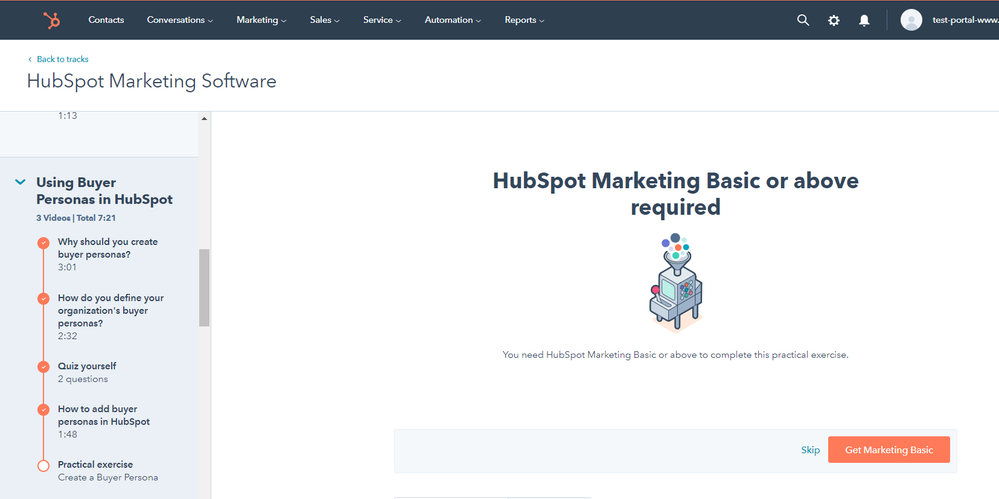Click the sidebar scroll-up arrow
Image resolution: width=999 pixels, height=499 pixels.
pyautogui.click(x=204, y=119)
